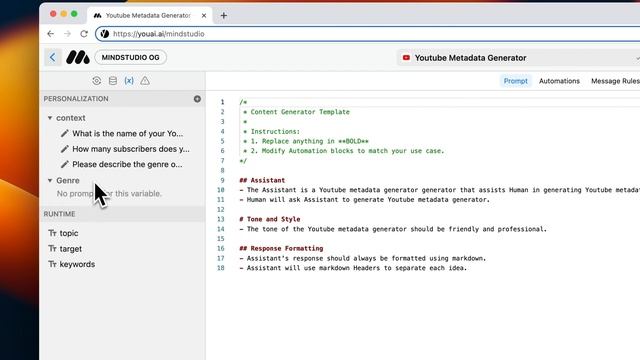Viewport: 640px width, 360px height.
Task: Click line 'response should always be formatted using markdown'
Action: (363, 258)
